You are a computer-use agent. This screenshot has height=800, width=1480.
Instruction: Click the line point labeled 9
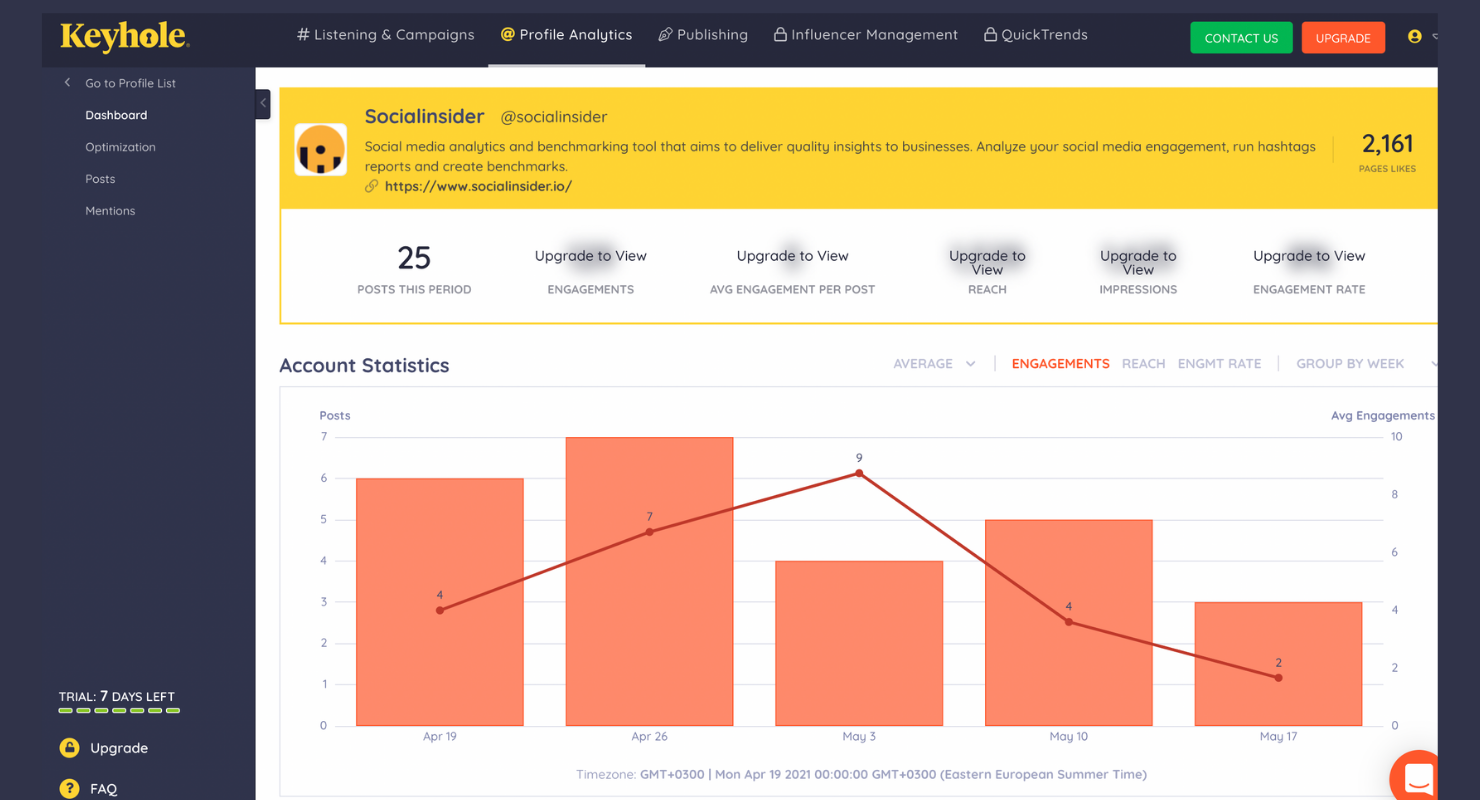pyautogui.click(x=859, y=473)
